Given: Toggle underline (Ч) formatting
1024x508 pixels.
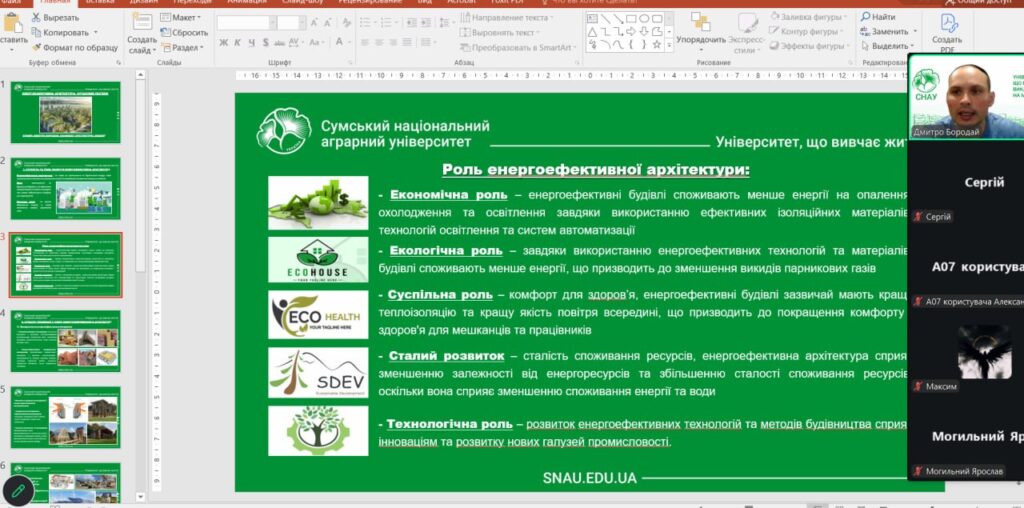Looking at the screenshot, I should (252, 42).
